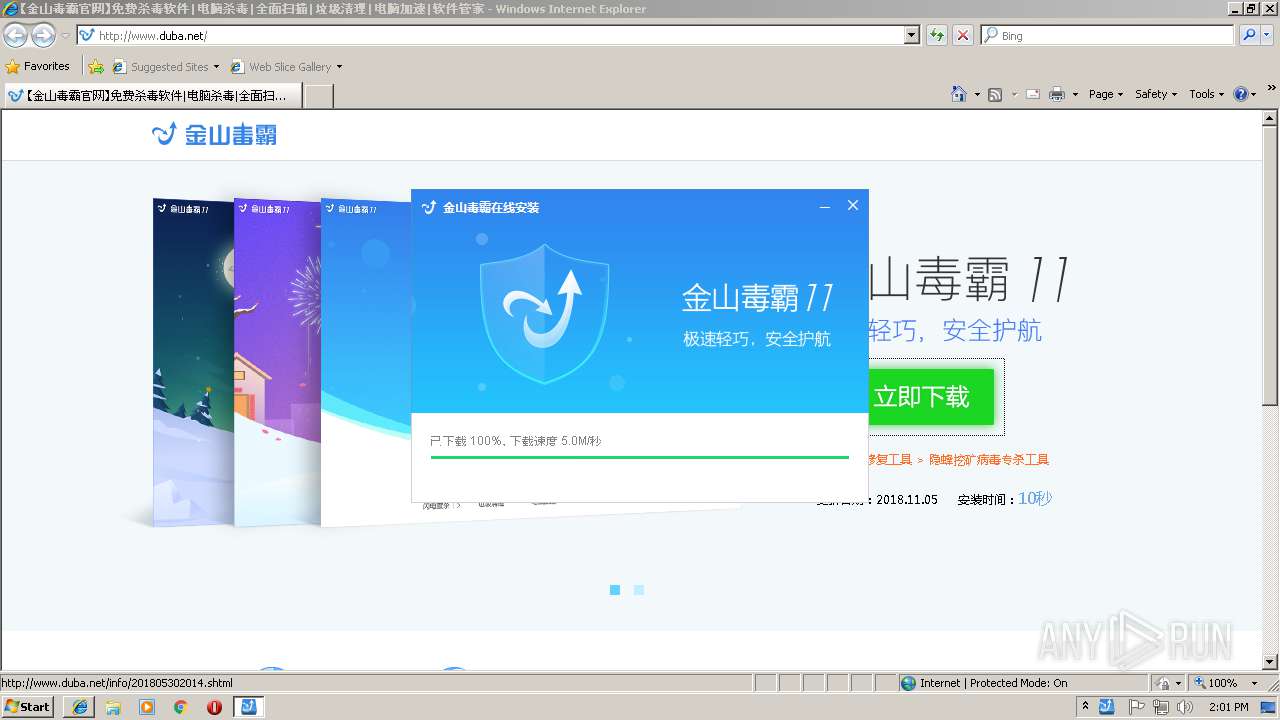The image size is (1280, 720).
Task: Open the search provider dropdown arrow
Action: click(x=1266, y=35)
